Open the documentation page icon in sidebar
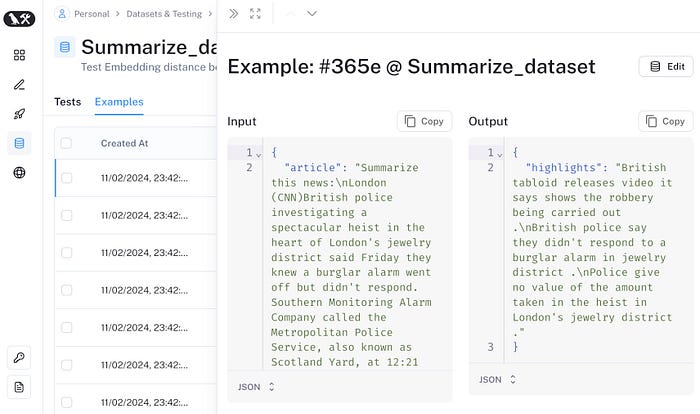 pos(19,387)
